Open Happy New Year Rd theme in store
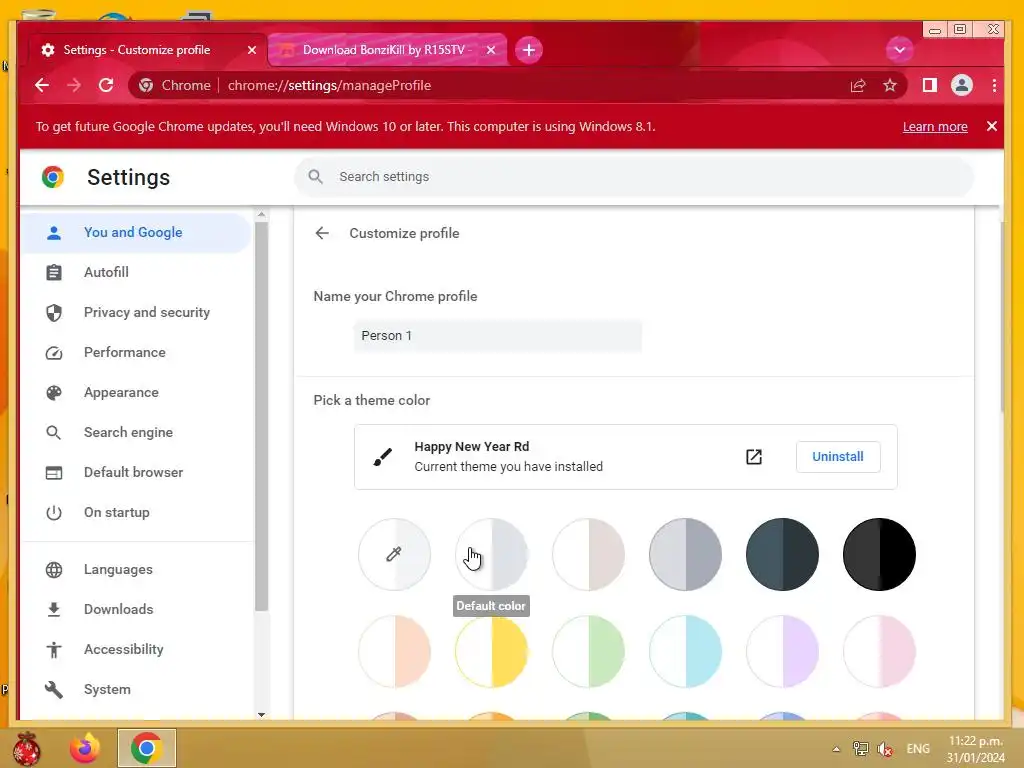Viewport: 1024px width, 768px height. pos(754,456)
